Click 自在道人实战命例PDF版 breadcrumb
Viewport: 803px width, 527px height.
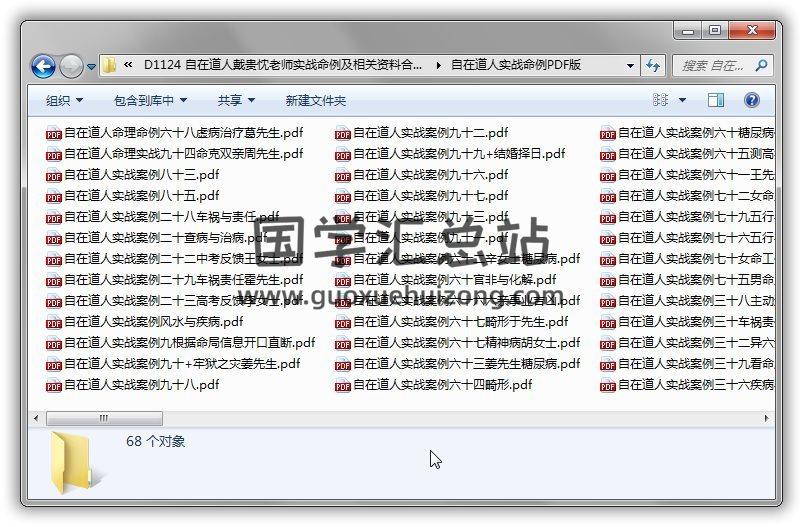pos(516,65)
